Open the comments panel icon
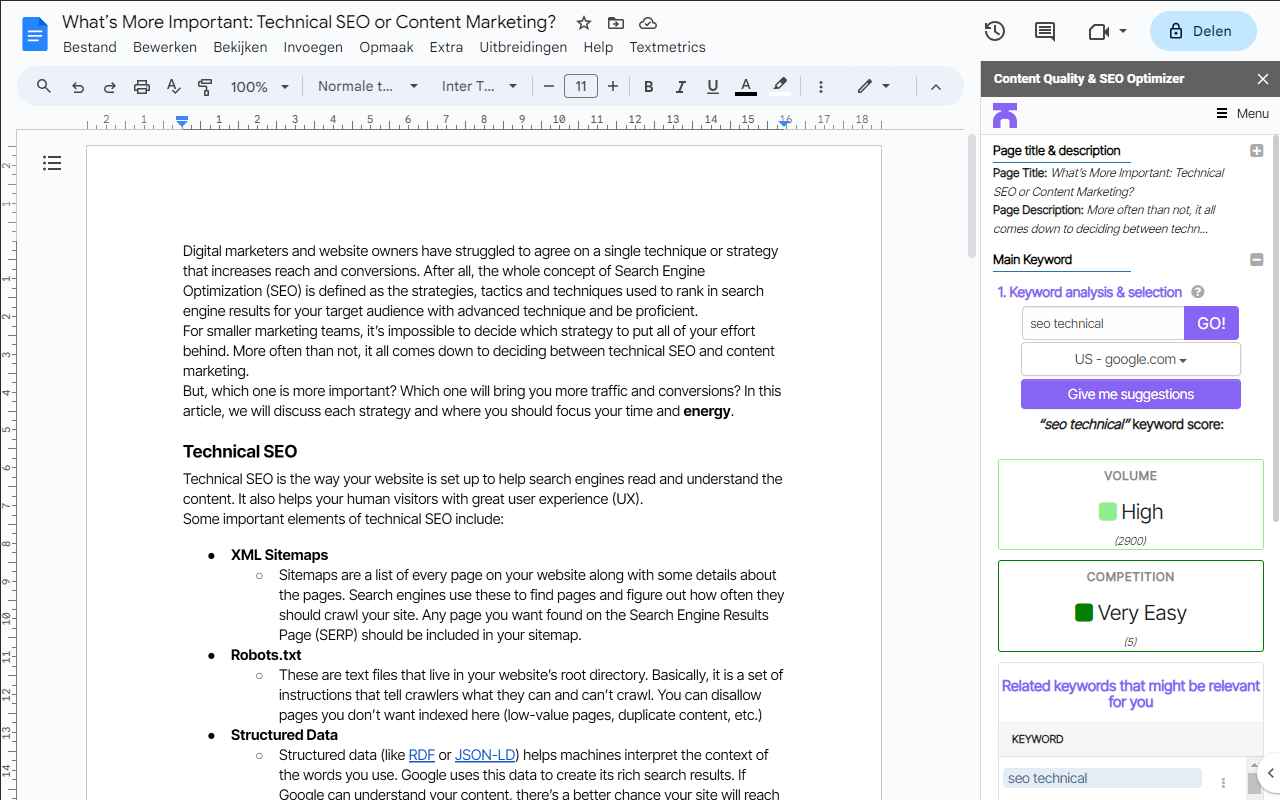1280x800 pixels. click(x=1044, y=31)
